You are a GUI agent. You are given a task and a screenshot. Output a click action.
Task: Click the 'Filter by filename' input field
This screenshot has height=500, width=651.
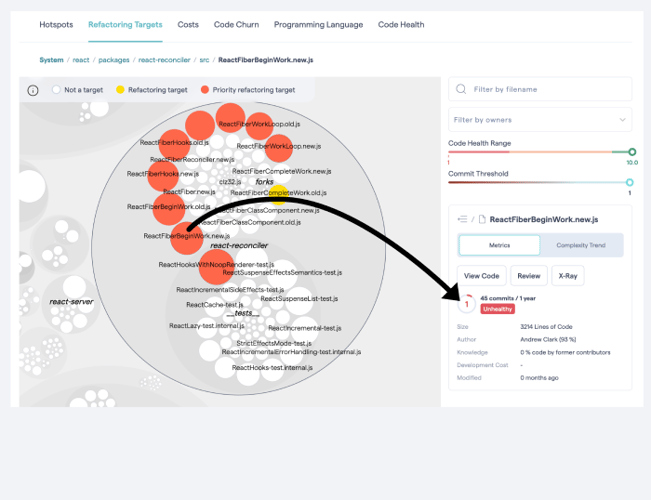[x=545, y=89]
